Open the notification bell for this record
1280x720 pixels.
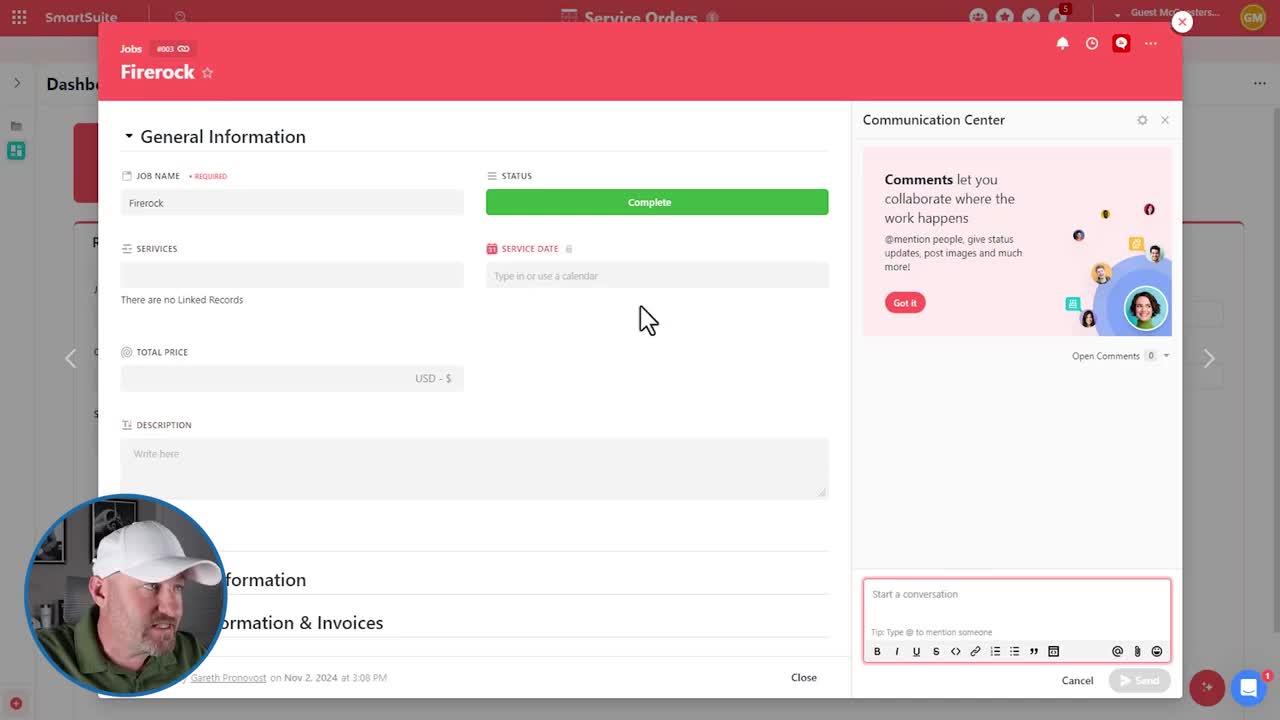tap(1063, 44)
